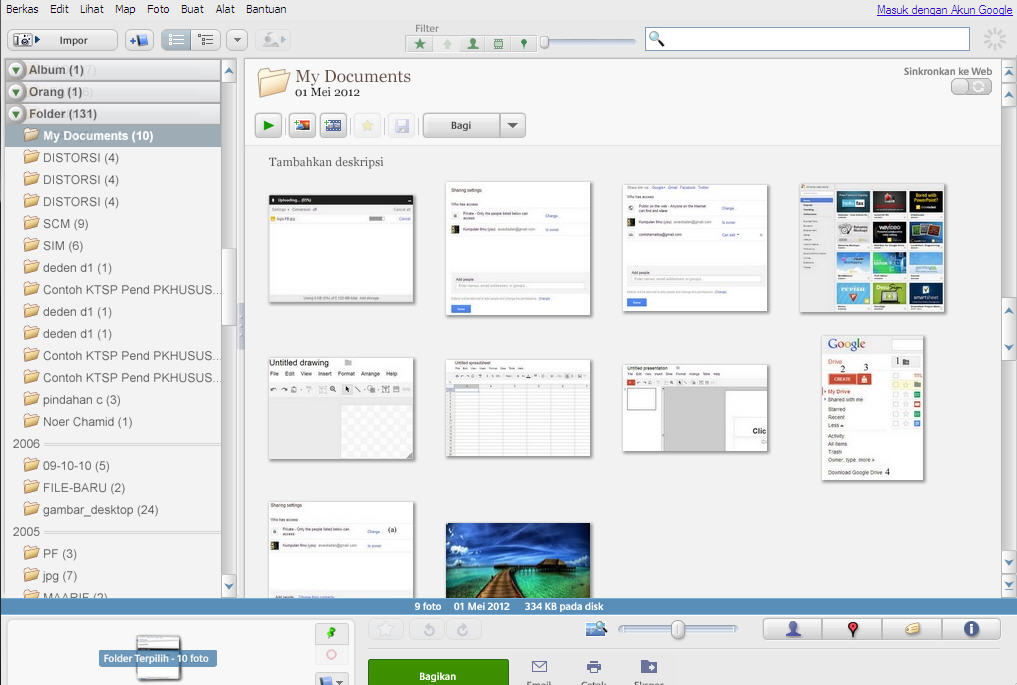Toggle the geotagged photos filter pin
The width and height of the screenshot is (1017, 685).
click(523, 44)
